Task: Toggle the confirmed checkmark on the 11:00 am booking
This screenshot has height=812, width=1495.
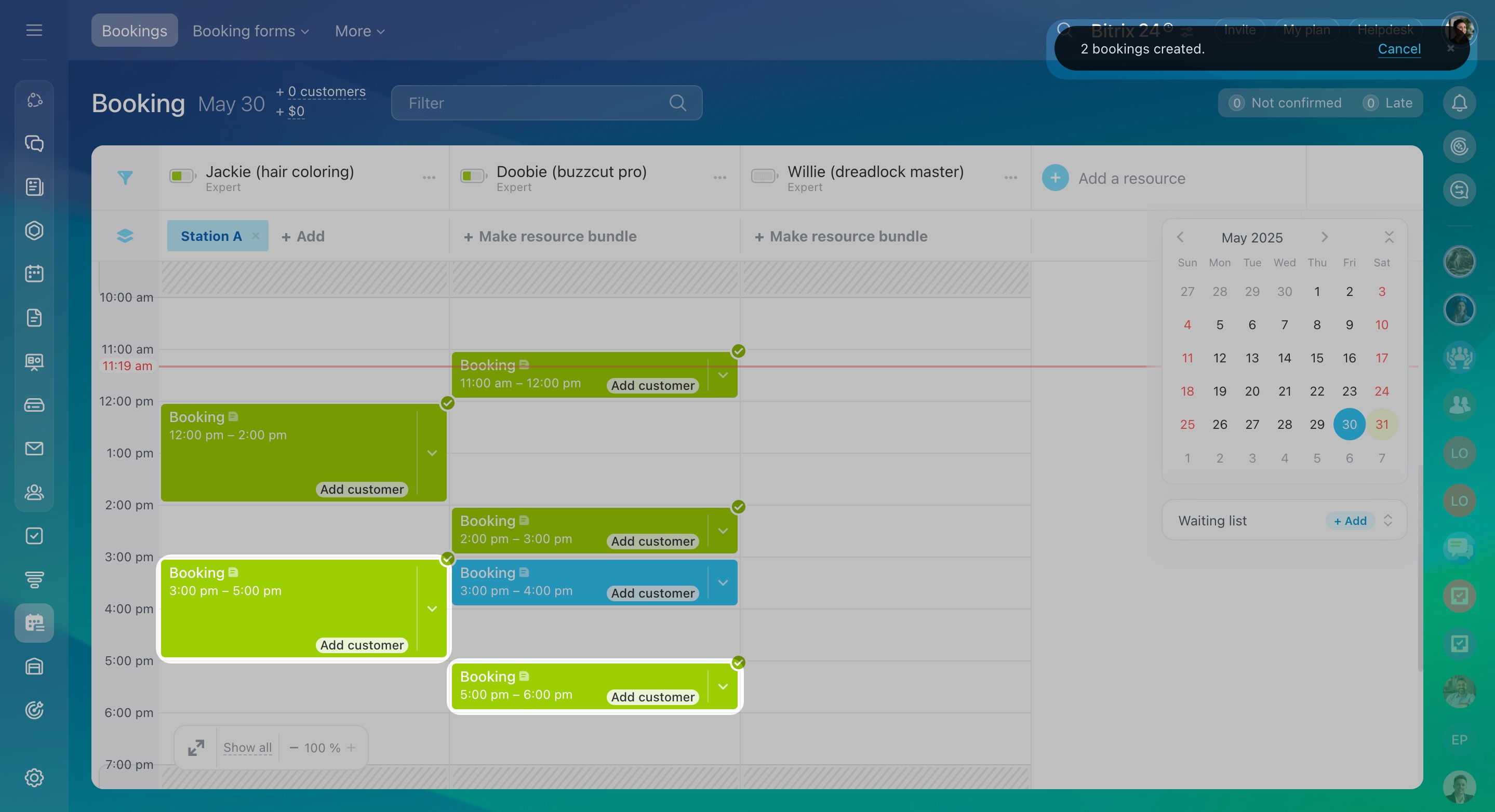Action: tap(738, 351)
